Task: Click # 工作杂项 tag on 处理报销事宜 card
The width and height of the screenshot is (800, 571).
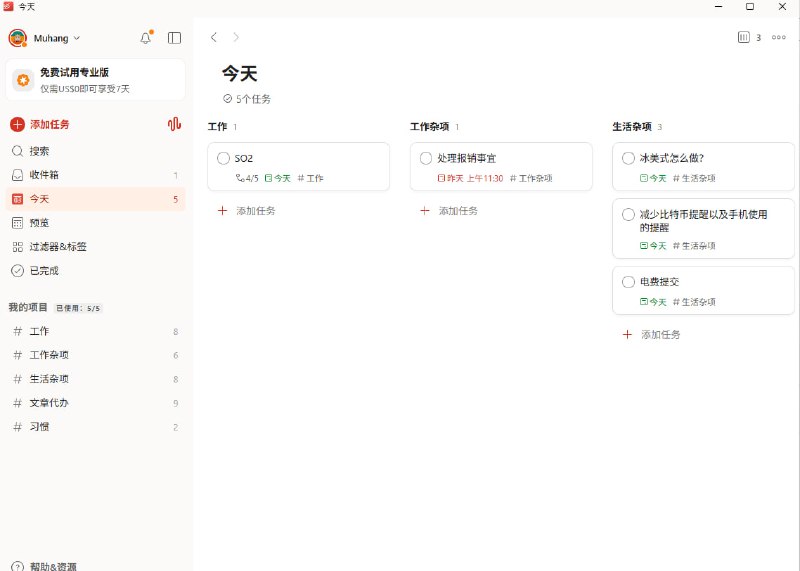Action: tap(531, 178)
